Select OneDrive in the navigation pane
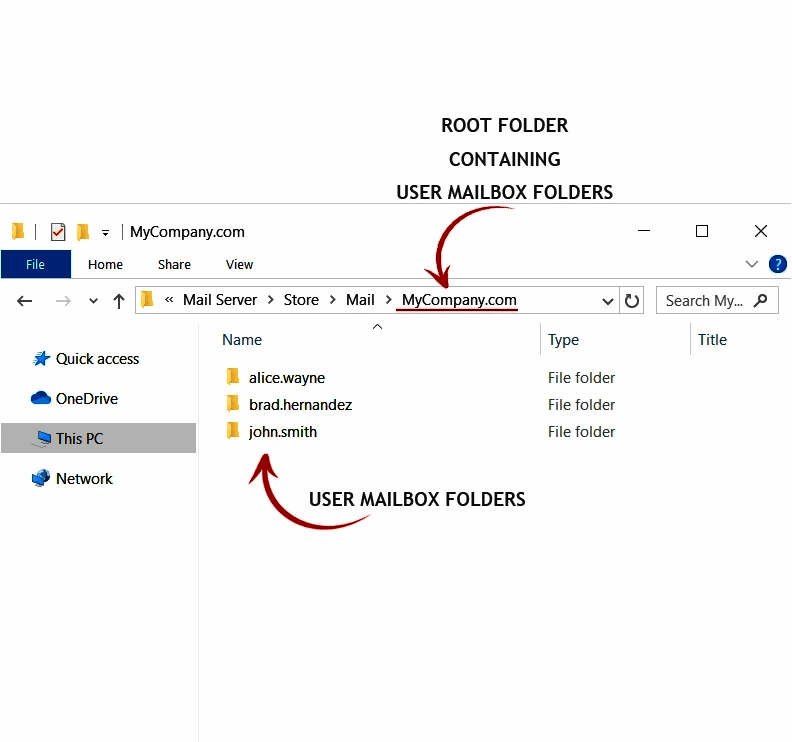The height and width of the screenshot is (742, 792). [86, 399]
